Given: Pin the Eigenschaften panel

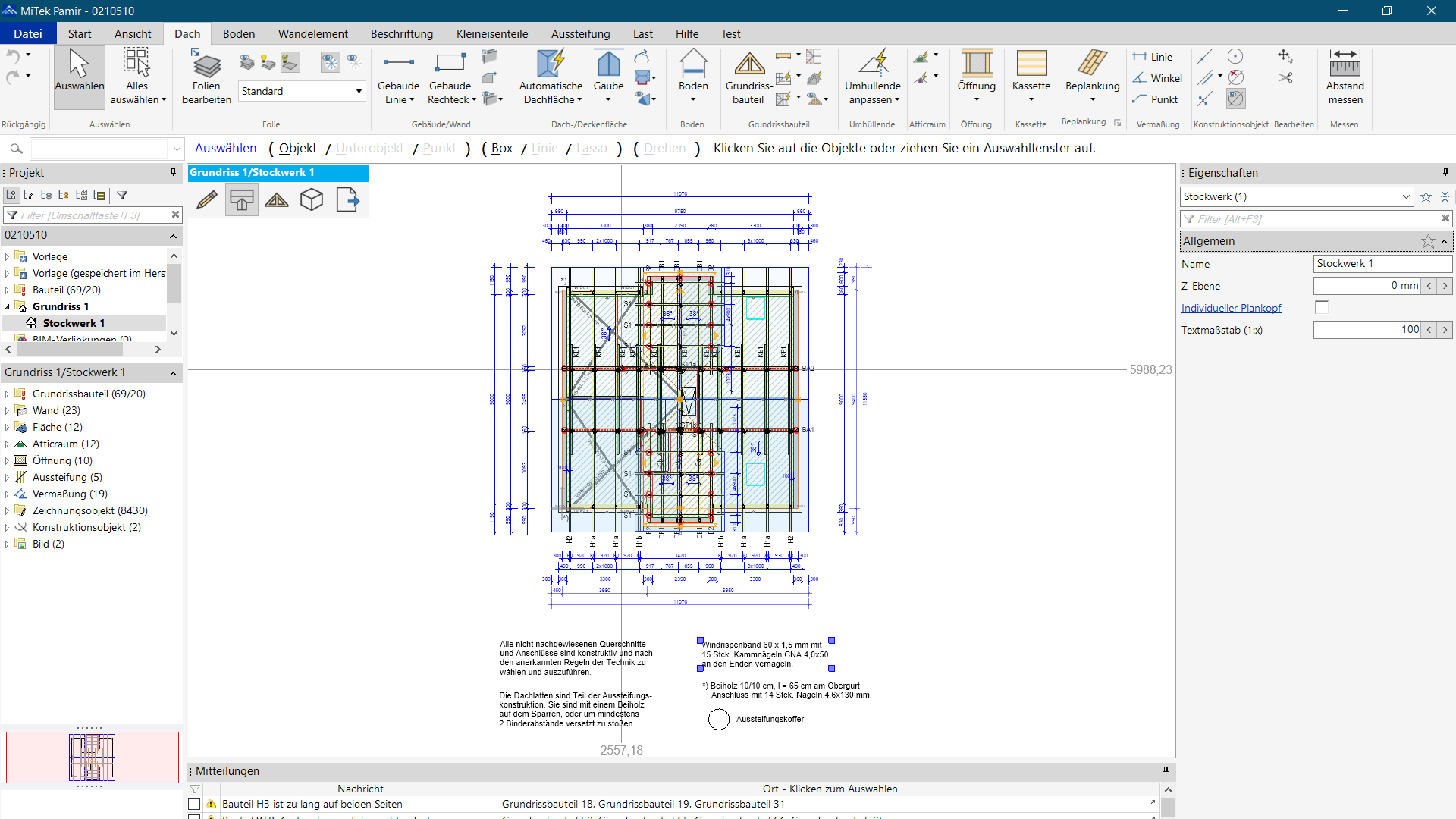Looking at the screenshot, I should point(1445,172).
